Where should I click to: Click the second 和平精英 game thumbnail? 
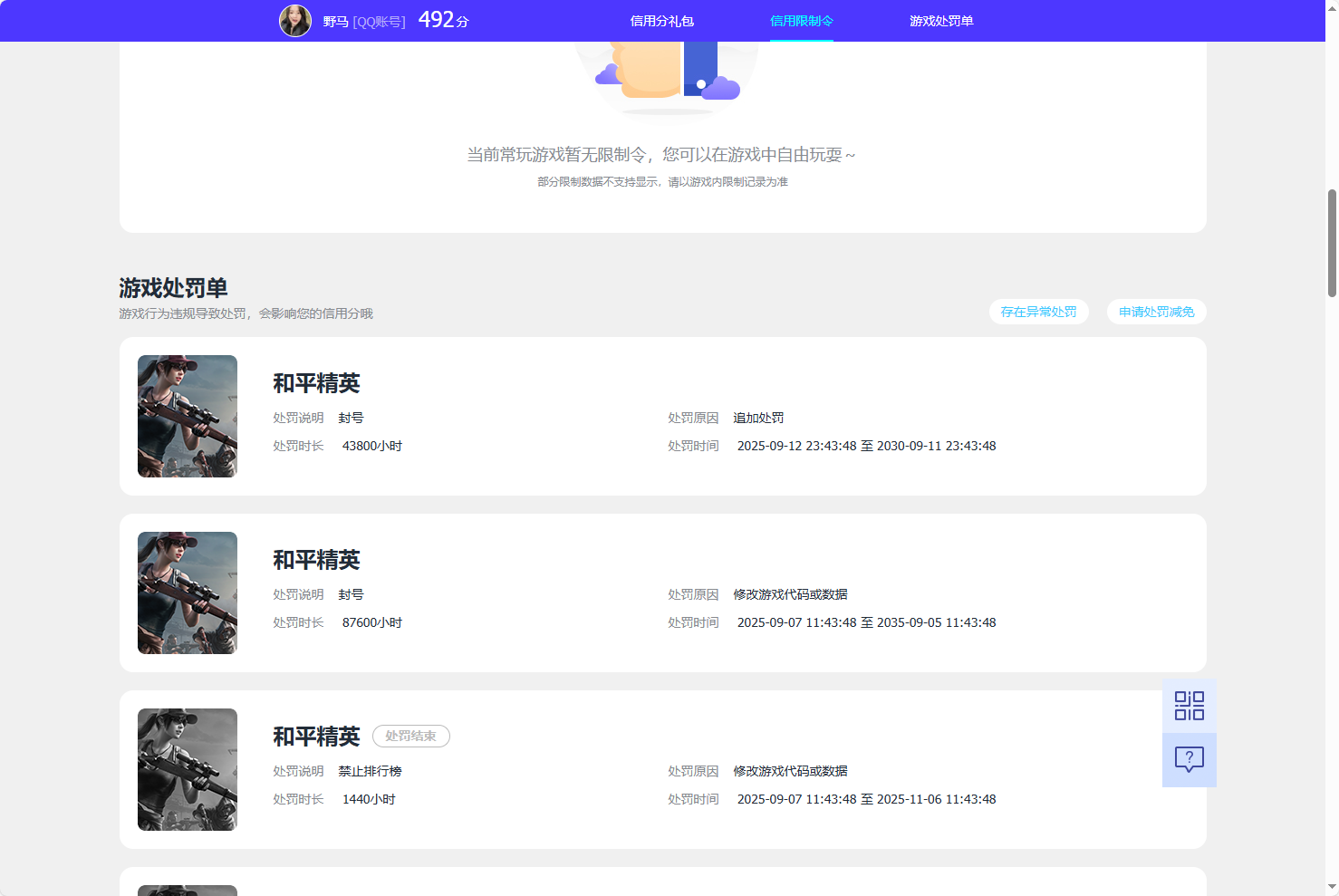click(188, 593)
